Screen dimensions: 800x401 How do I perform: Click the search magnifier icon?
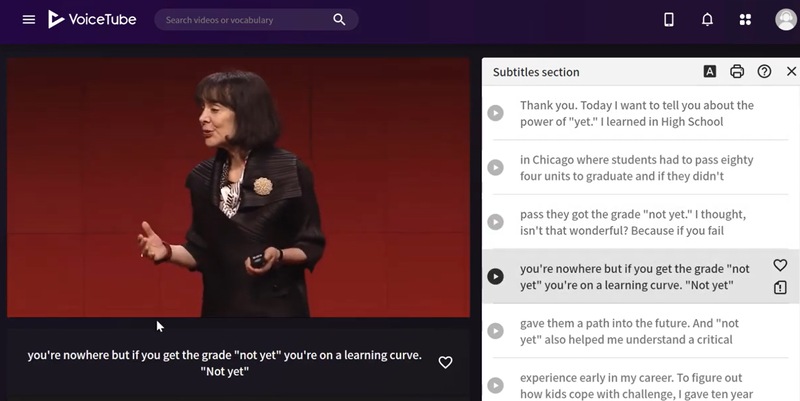[x=339, y=20]
